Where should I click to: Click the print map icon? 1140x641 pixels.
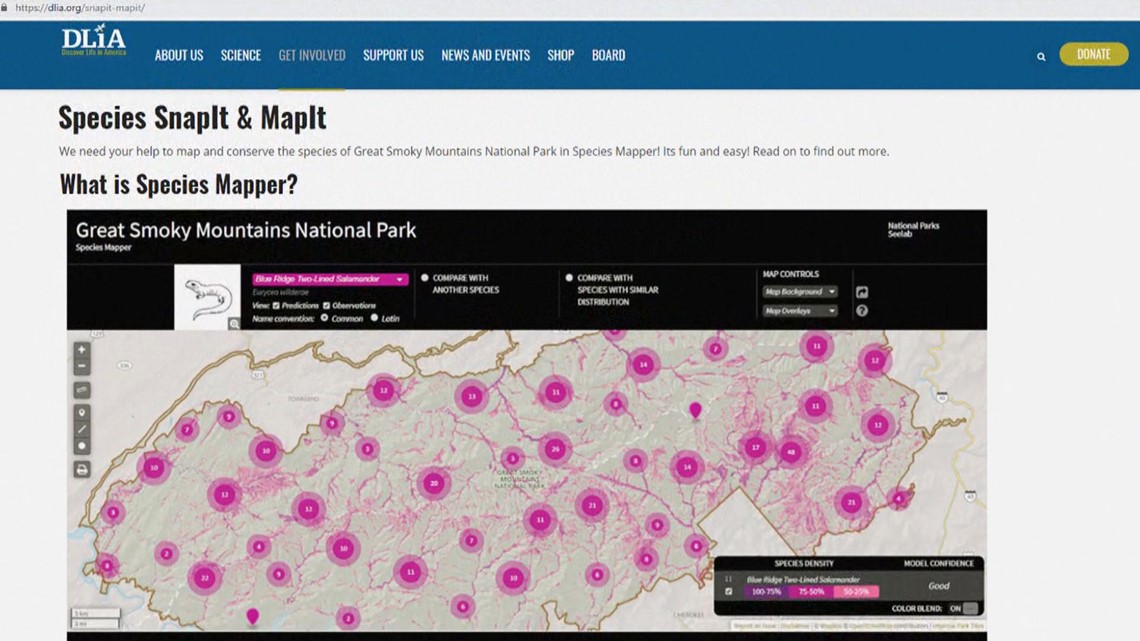[82, 469]
